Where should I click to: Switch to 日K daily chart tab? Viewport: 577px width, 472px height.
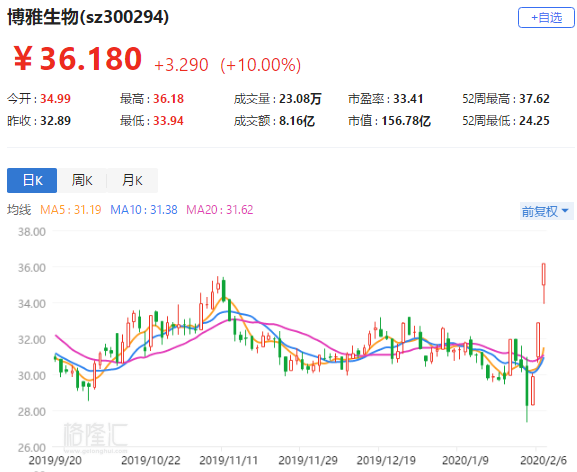(x=32, y=180)
